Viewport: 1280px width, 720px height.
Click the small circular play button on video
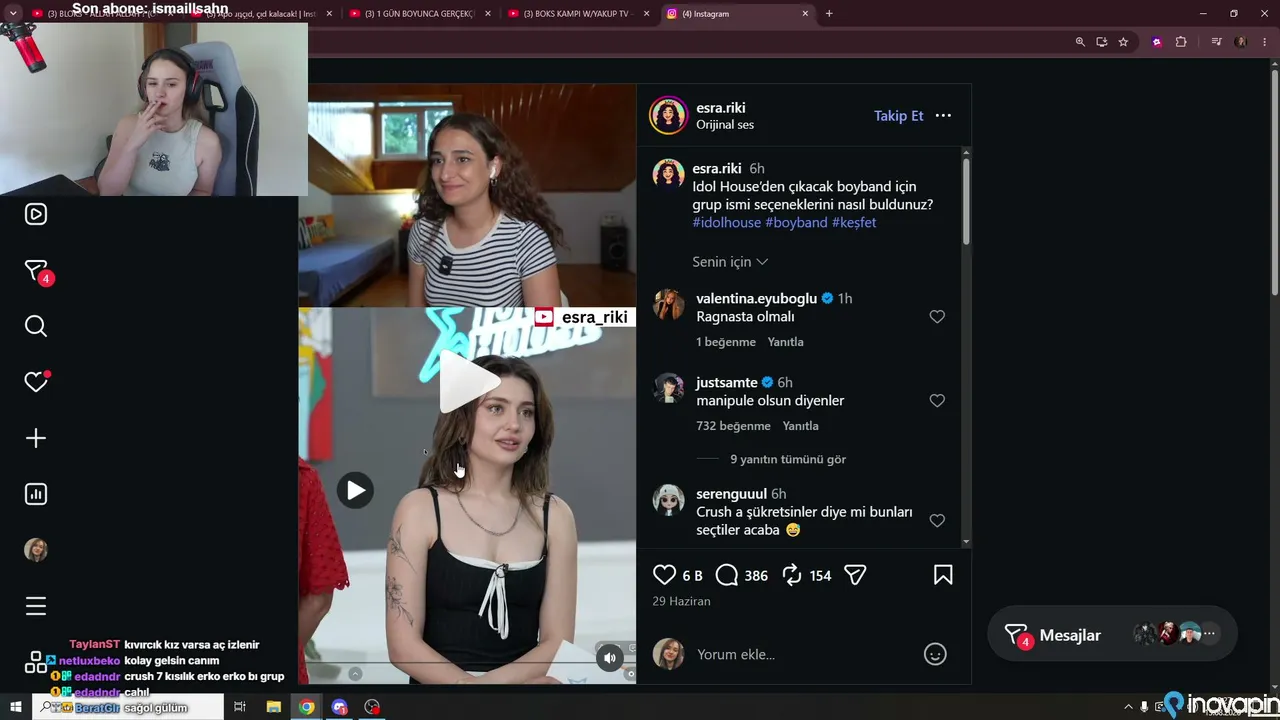coord(355,490)
